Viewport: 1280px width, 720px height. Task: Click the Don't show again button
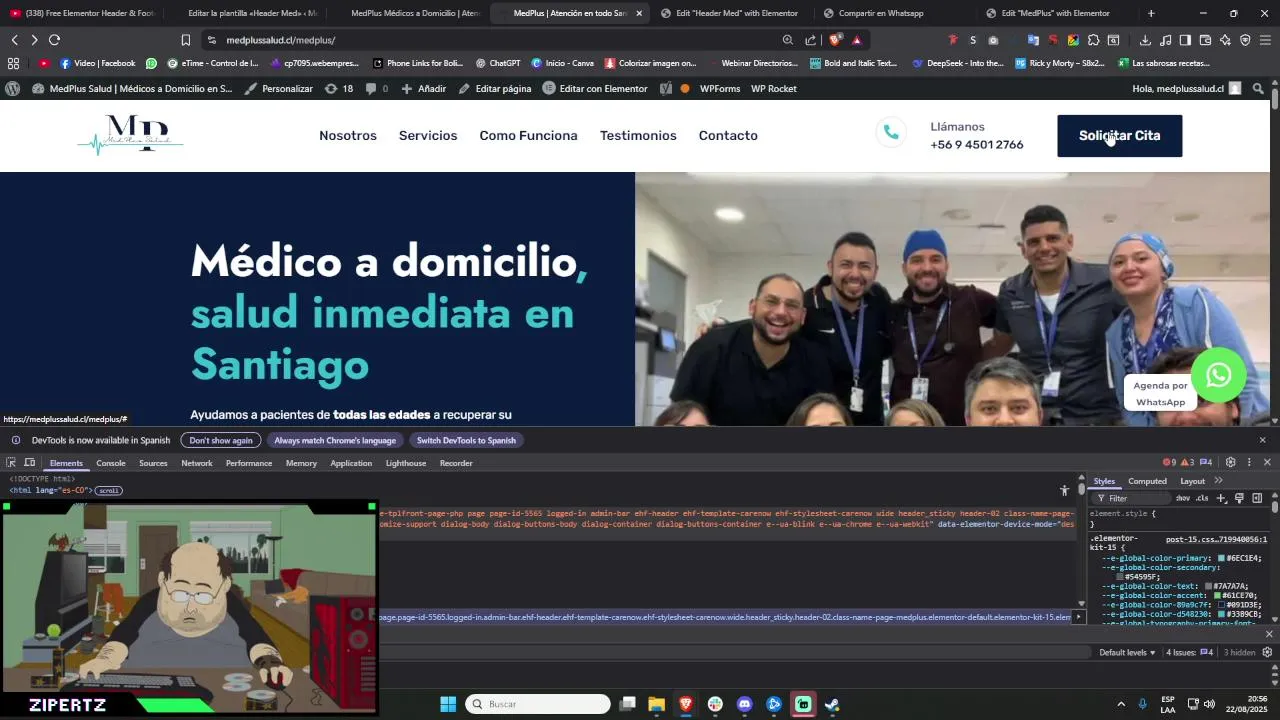221,440
